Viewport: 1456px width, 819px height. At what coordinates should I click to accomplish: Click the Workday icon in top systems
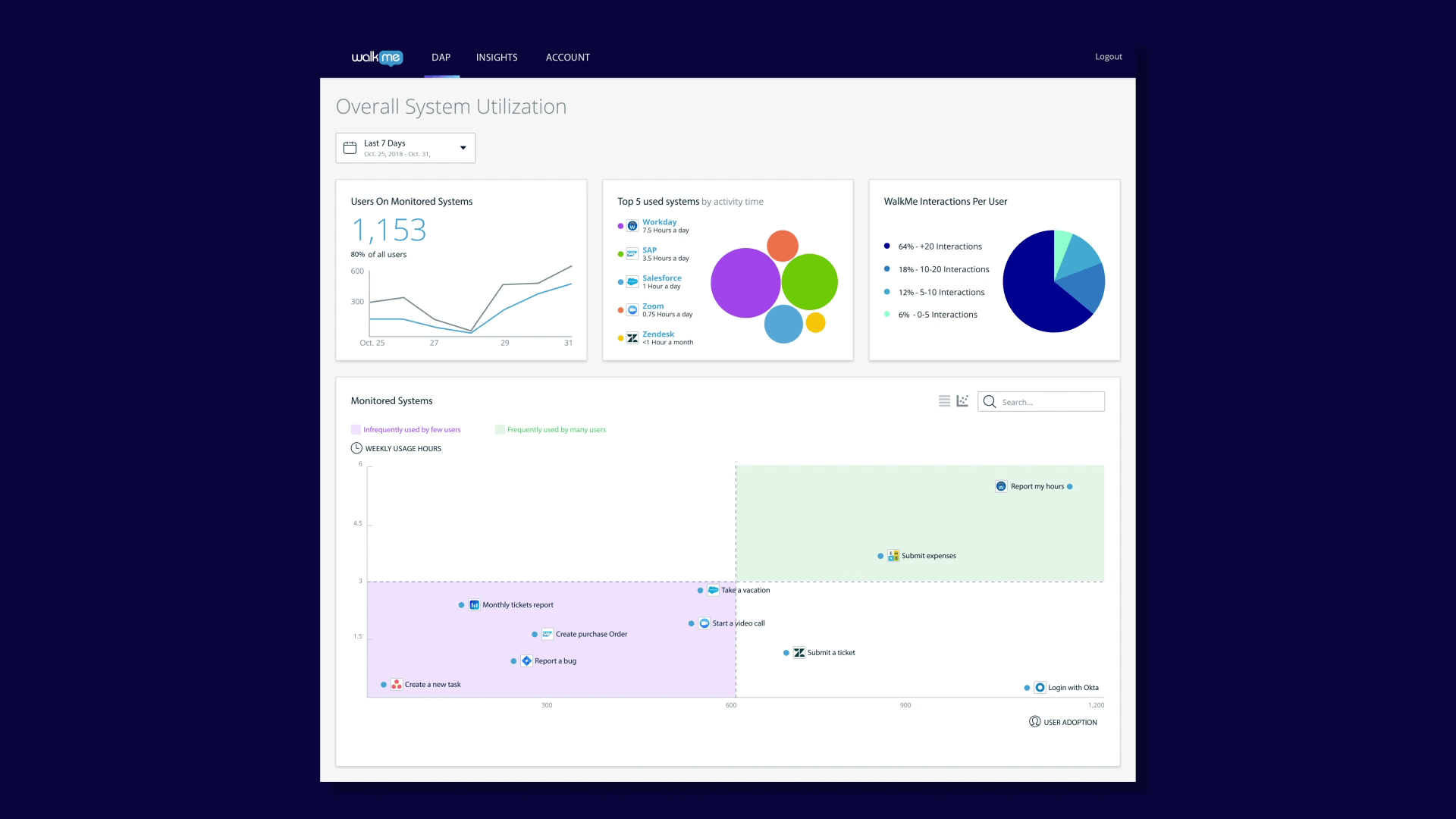[x=632, y=226]
